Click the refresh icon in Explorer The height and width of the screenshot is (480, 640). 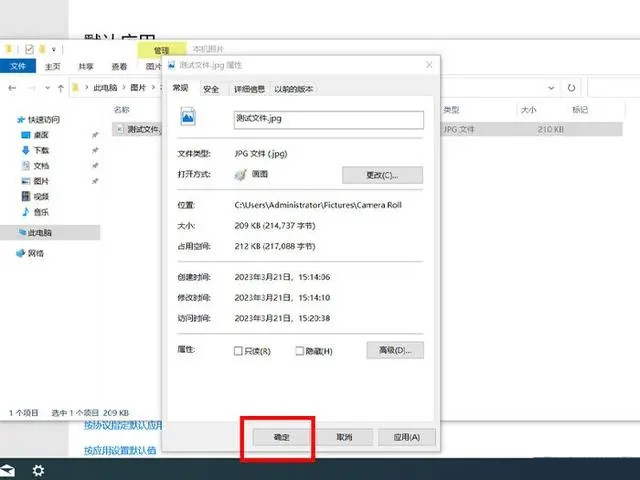click(571, 88)
